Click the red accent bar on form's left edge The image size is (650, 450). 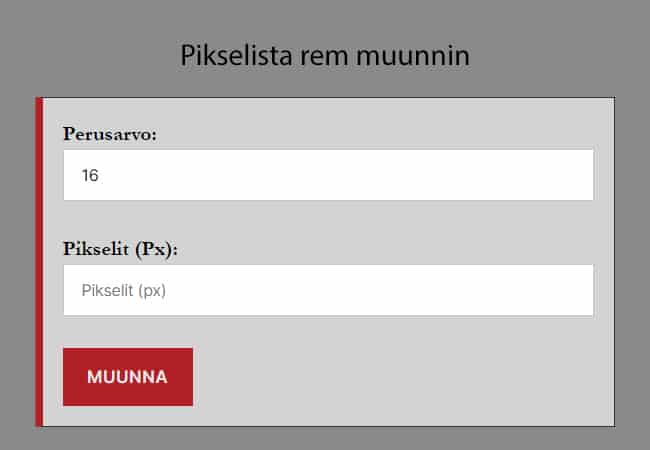[x=39, y=262]
